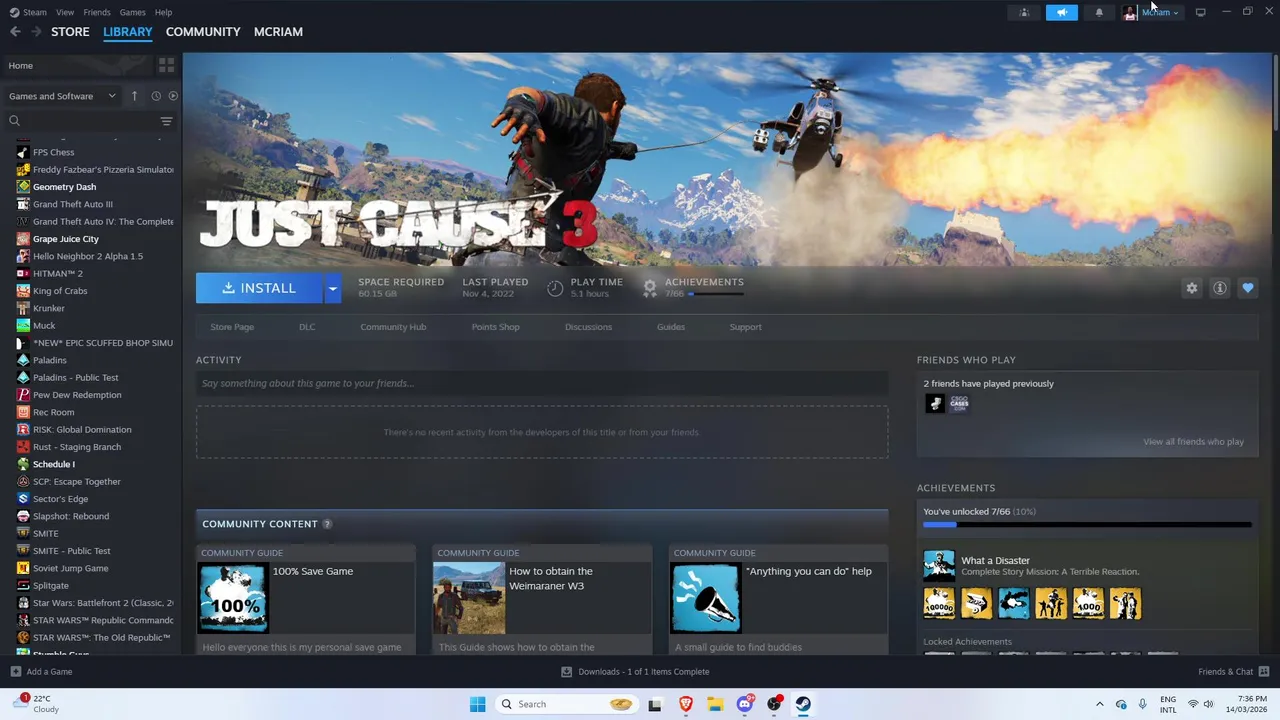Screen dimensions: 1280x720
Task: Go to the COMMUNITY tab
Action: point(203,32)
